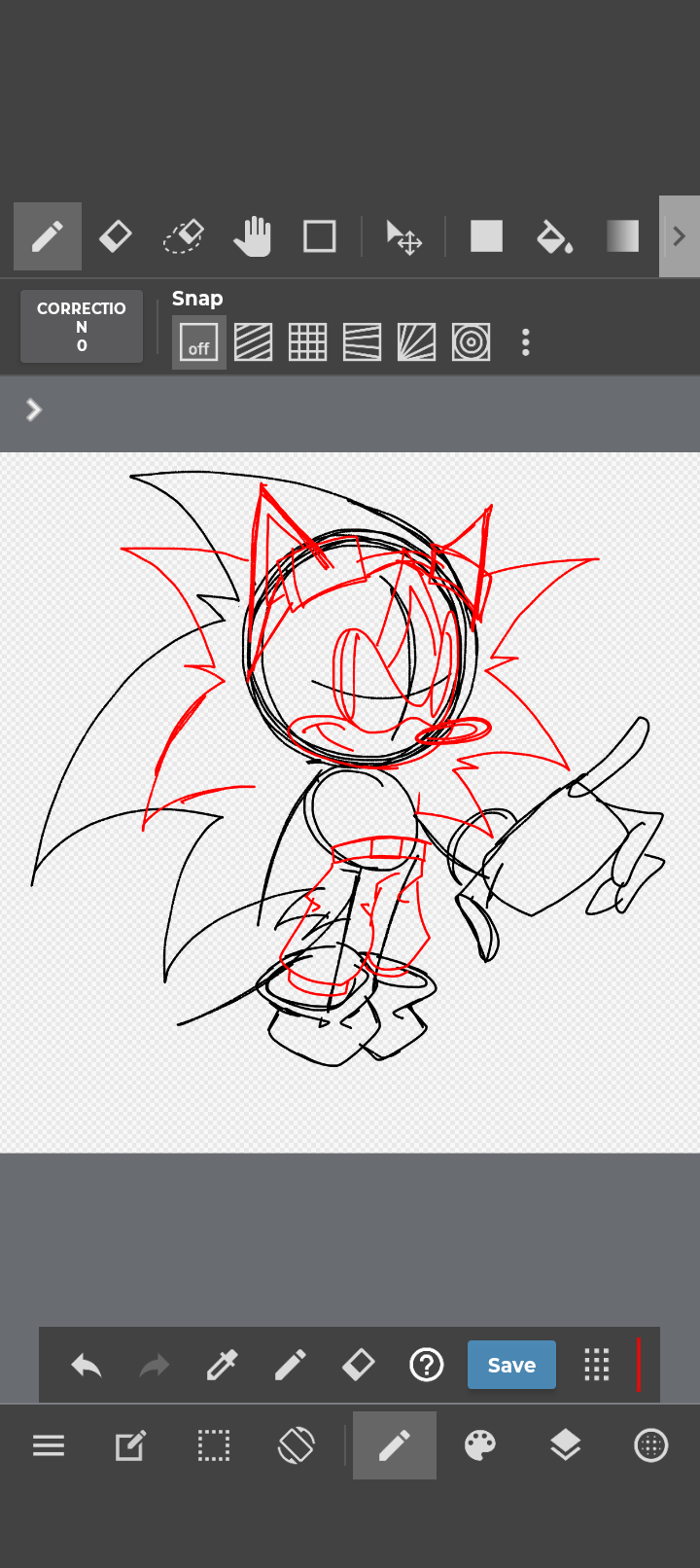Select the paint Bucket fill tool
700x1568 pixels.
(x=554, y=236)
